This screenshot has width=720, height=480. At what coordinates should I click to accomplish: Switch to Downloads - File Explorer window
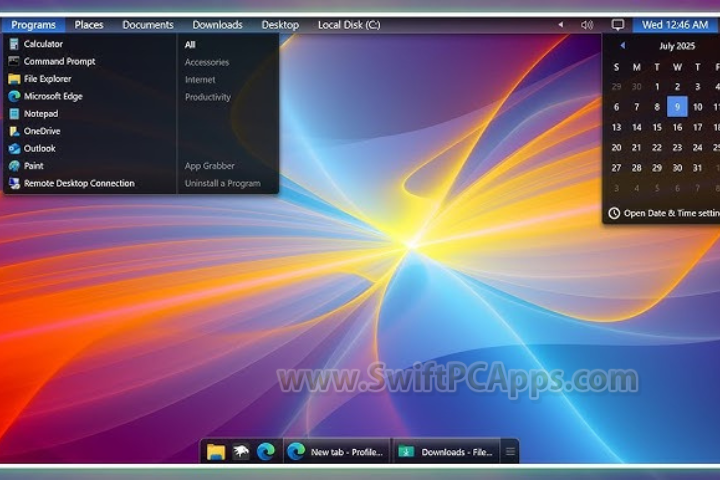(x=446, y=452)
